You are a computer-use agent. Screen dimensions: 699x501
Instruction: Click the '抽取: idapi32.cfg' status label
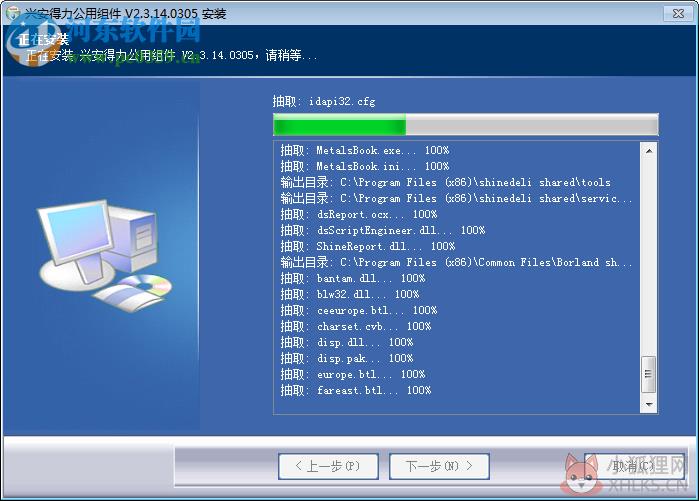[x=324, y=102]
